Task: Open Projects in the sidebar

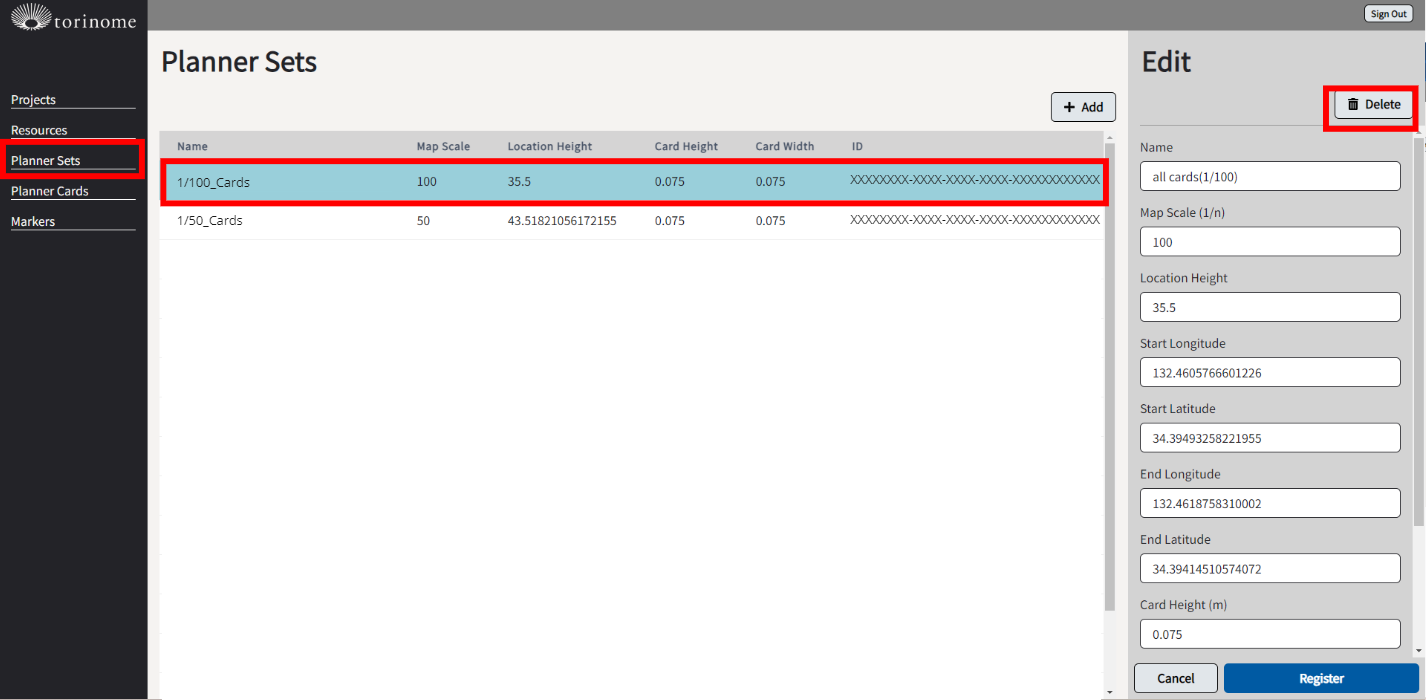Action: [34, 100]
